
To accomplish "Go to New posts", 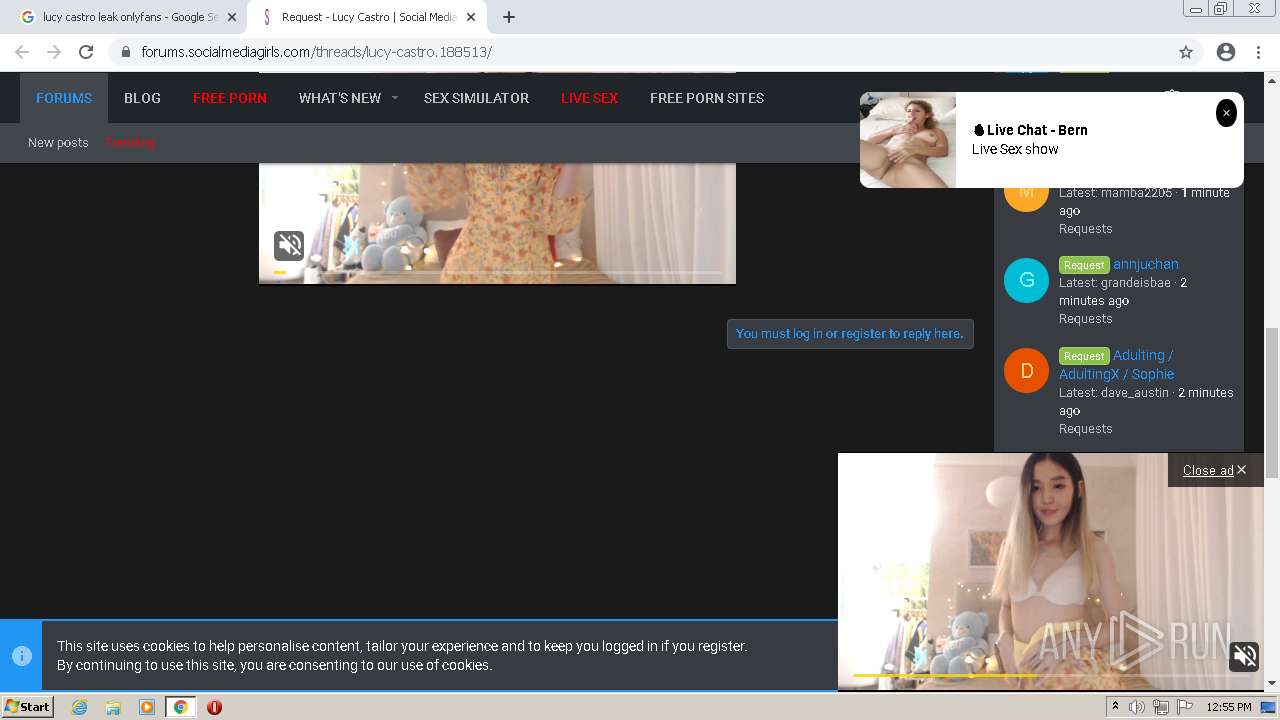I will [x=58, y=143].
